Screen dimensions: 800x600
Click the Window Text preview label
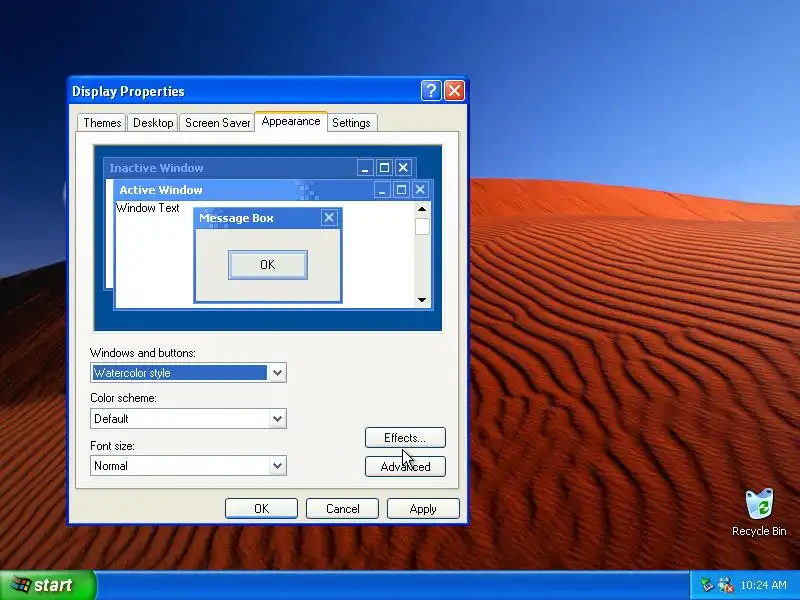click(x=147, y=208)
